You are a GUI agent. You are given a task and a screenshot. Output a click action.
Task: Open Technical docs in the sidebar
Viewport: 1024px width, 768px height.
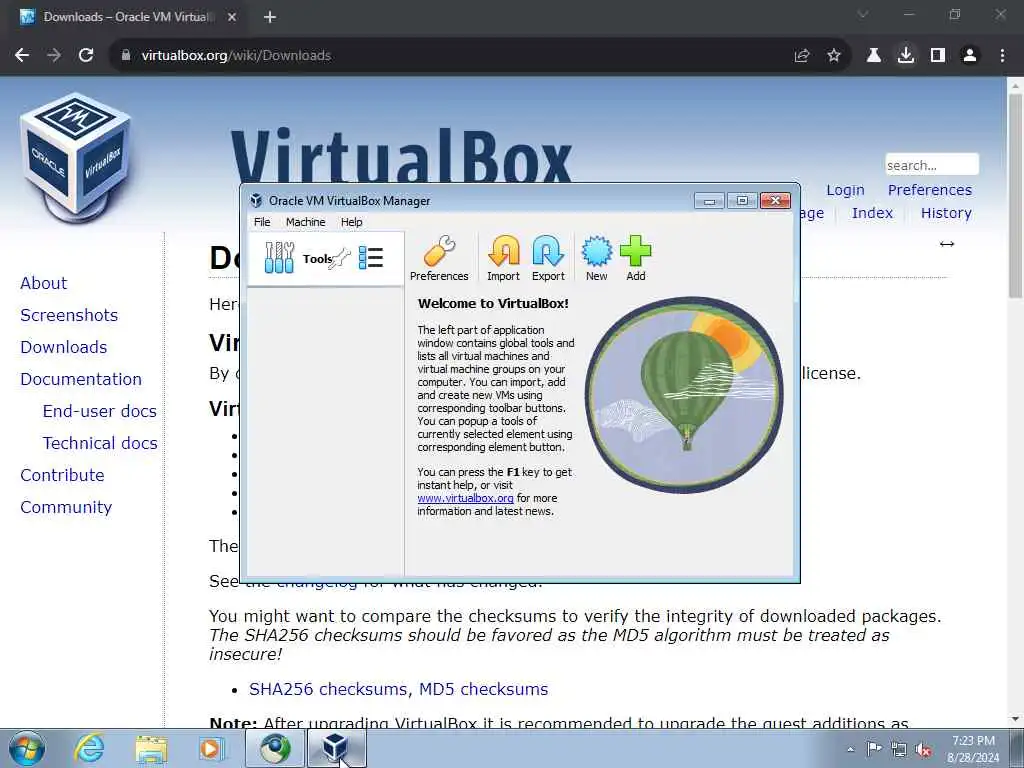pos(100,443)
